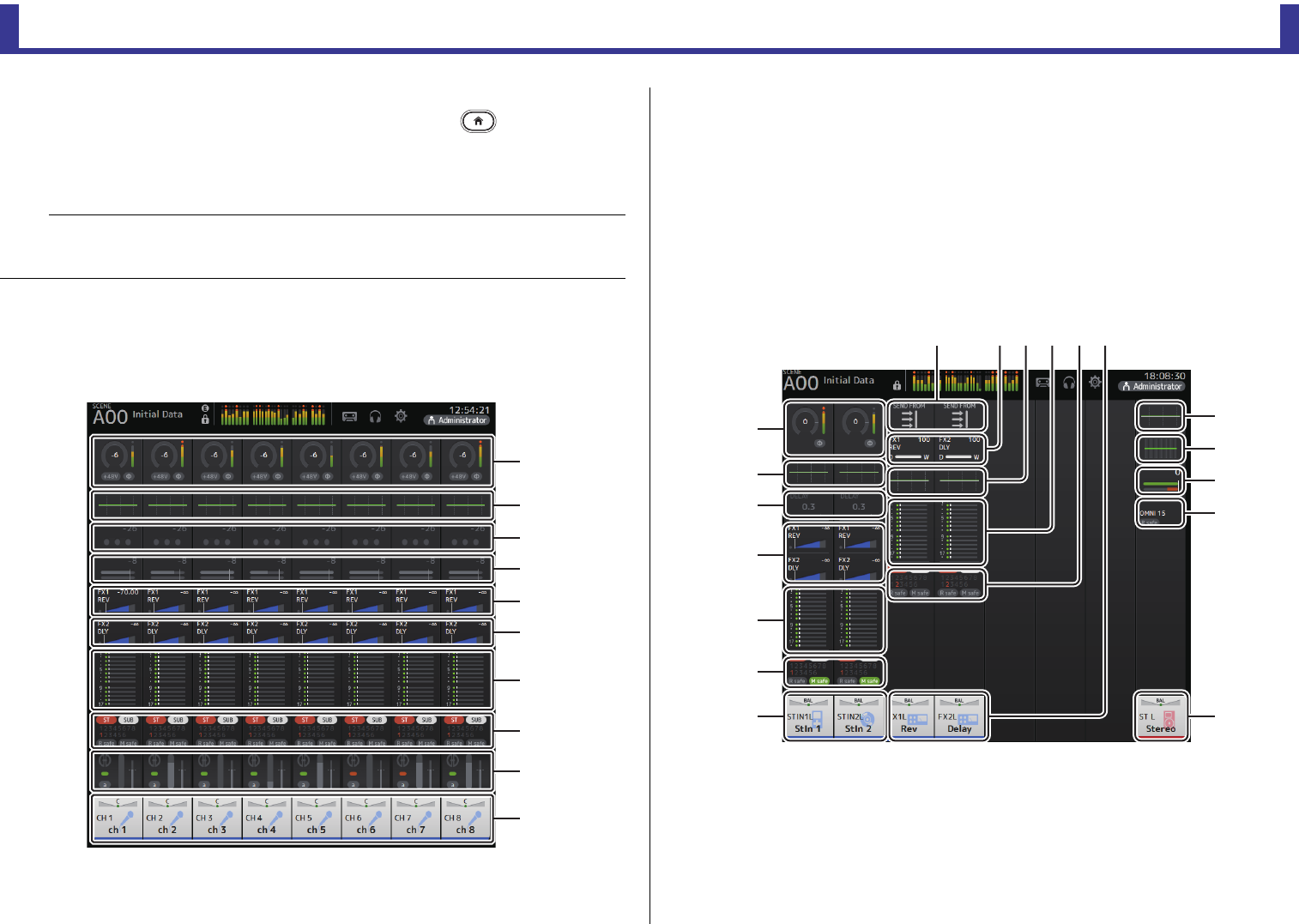1299x924 pixels.
Task: Select FX2L Delay channel name
Action: 960,717
